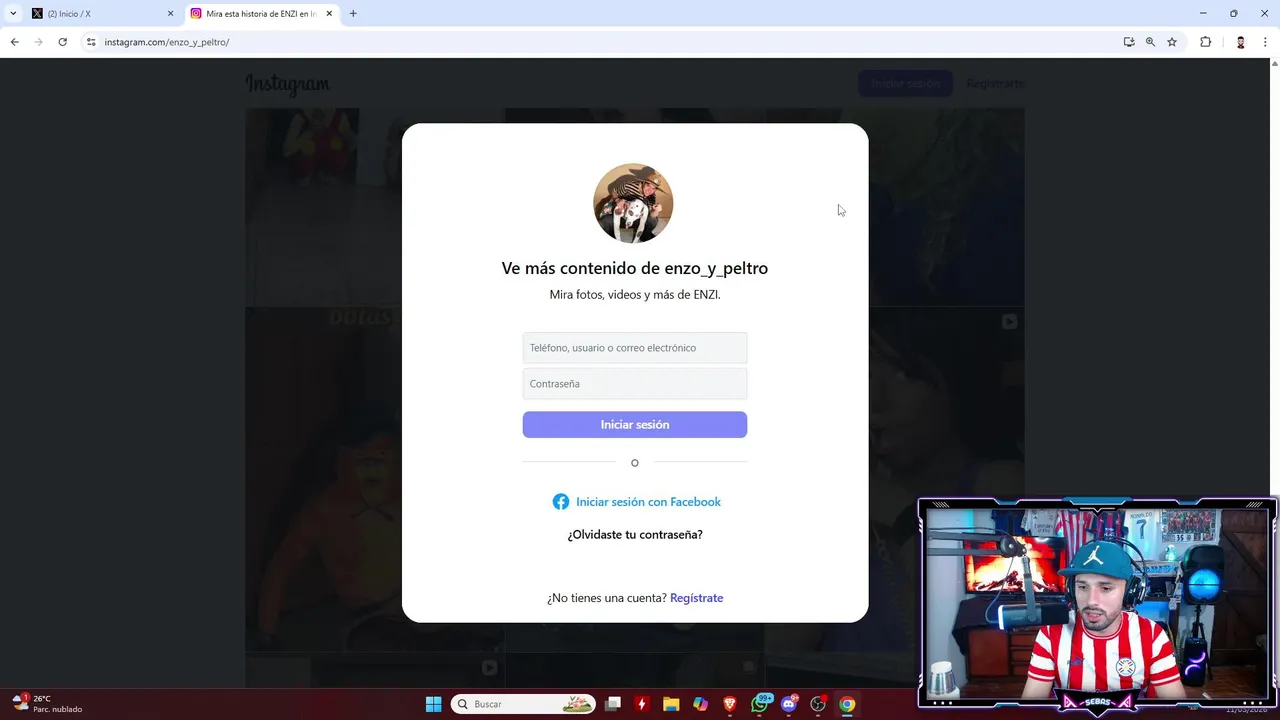Click the Chrome icon in the taskbar
Screen dimensions: 1280x720
(x=847, y=704)
